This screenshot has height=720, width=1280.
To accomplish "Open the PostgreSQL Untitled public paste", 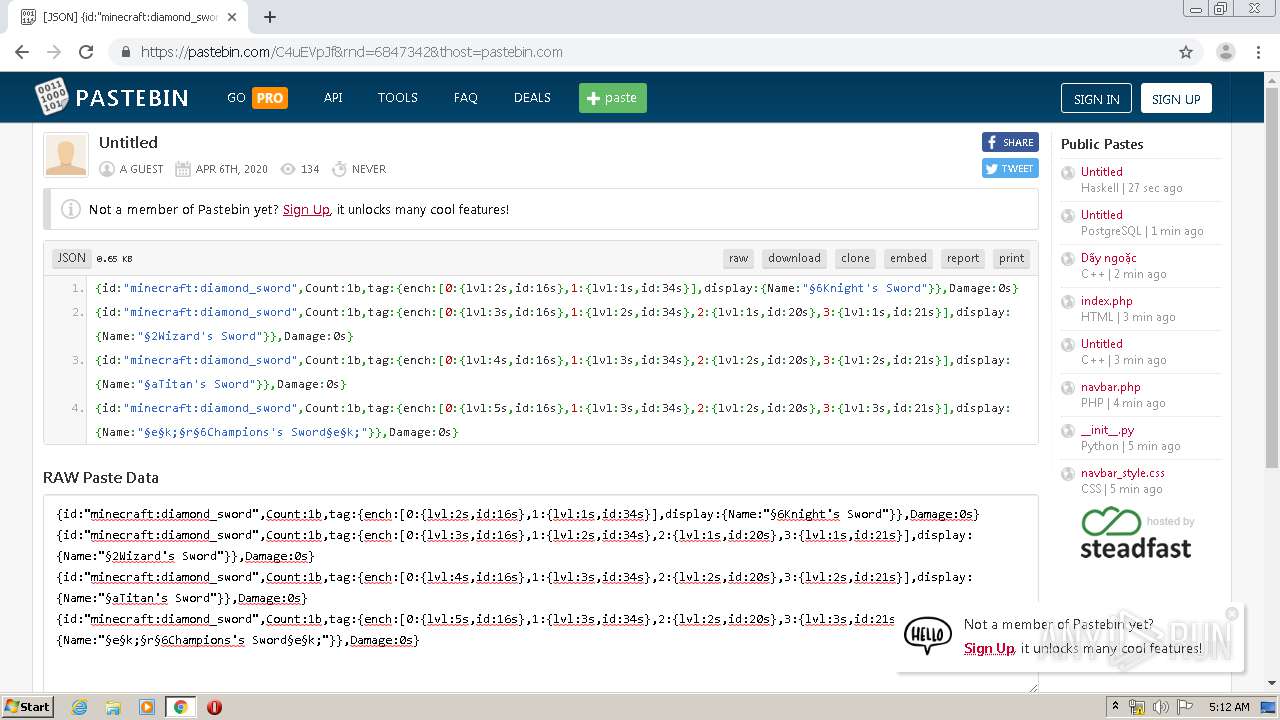I will pos(1101,215).
